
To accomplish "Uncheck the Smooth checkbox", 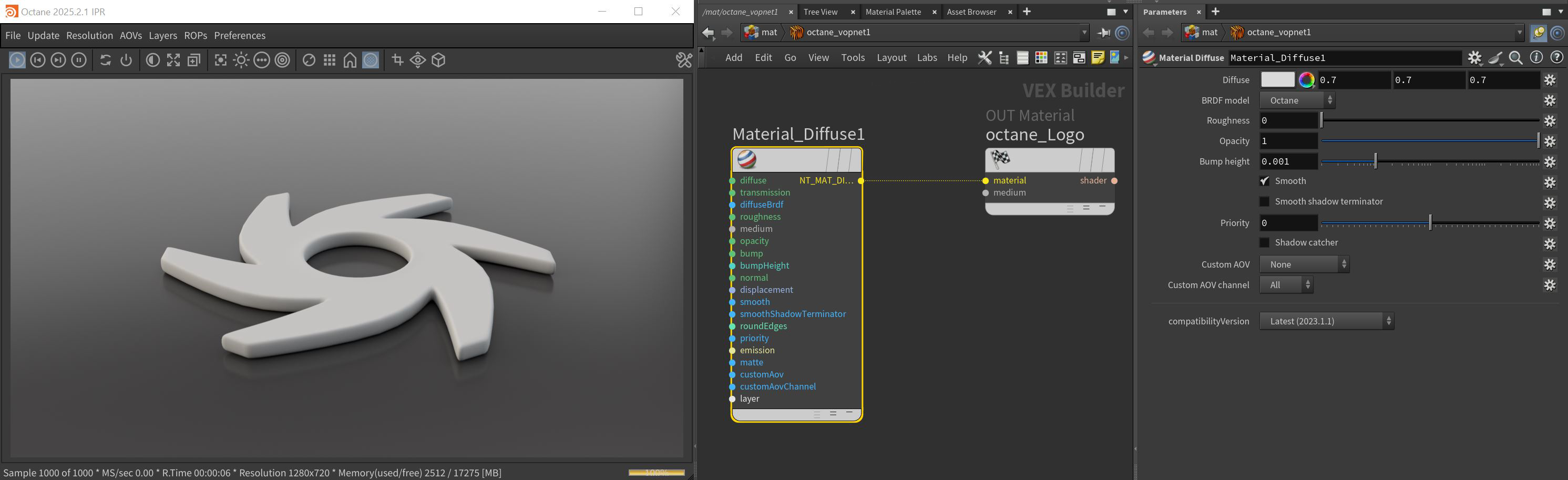I will point(1265,181).
